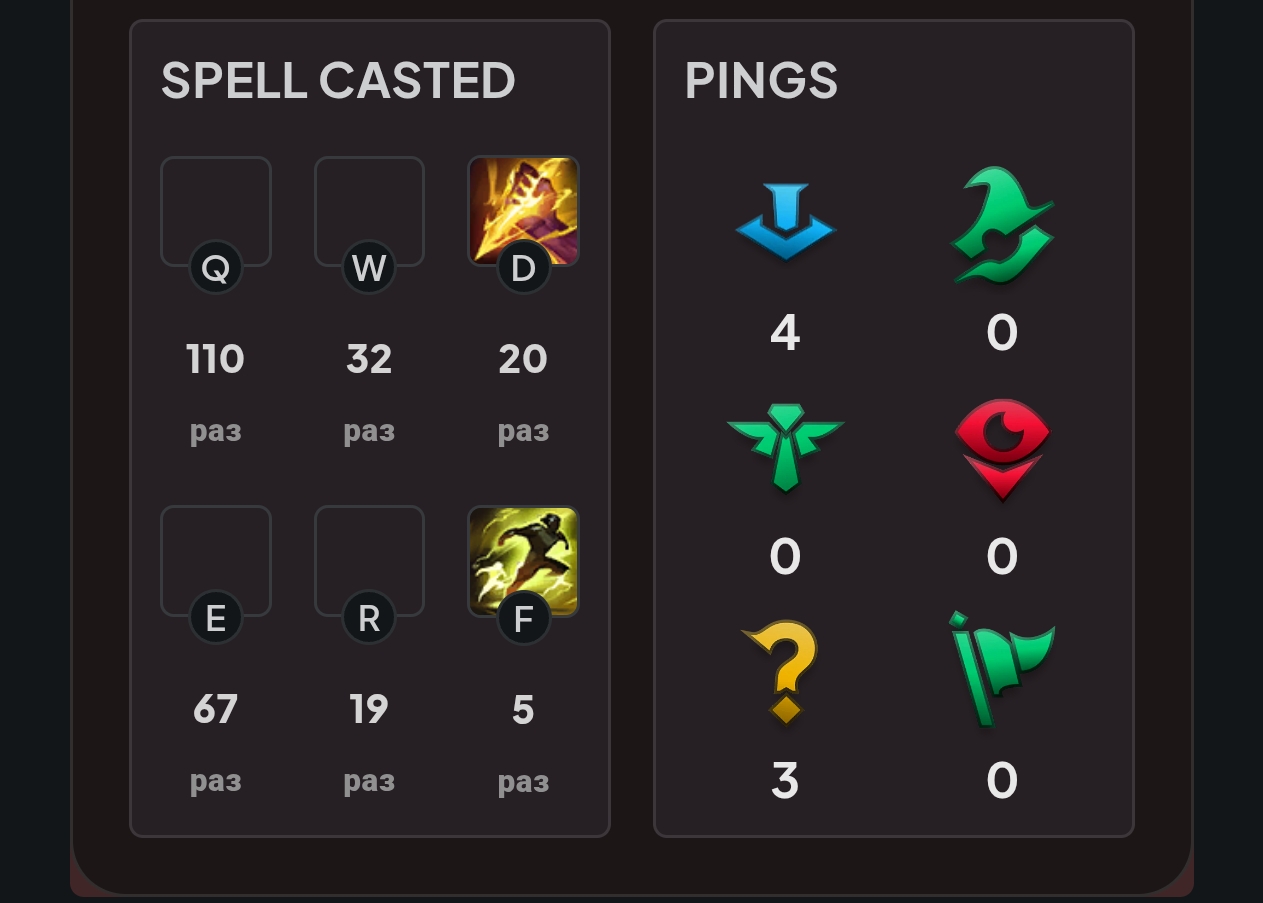Click the retreat ping count 4
1263x903 pixels.
[x=785, y=332]
